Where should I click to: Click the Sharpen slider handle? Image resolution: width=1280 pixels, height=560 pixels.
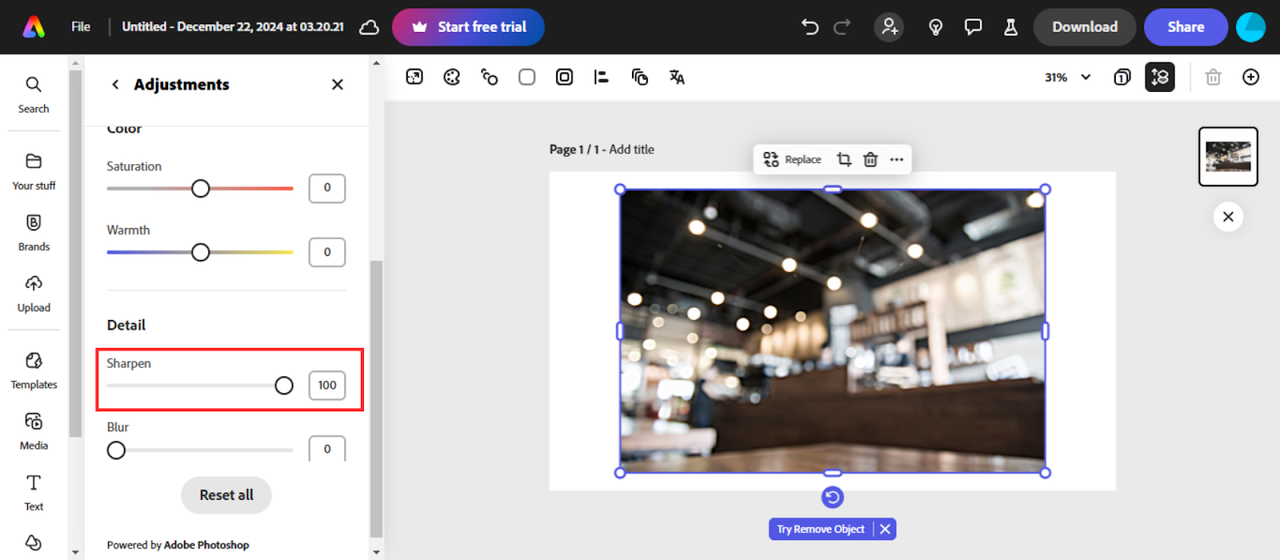pyautogui.click(x=284, y=385)
